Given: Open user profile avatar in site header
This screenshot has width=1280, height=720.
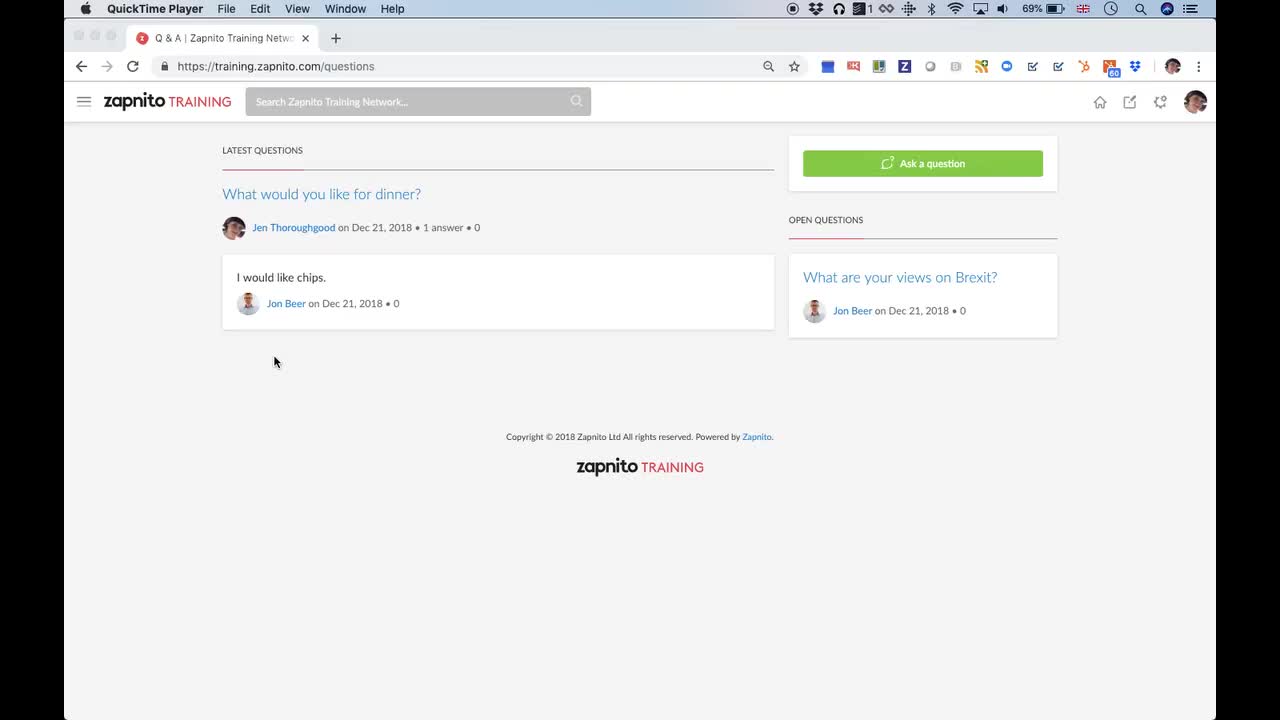Looking at the screenshot, I should click(x=1195, y=102).
